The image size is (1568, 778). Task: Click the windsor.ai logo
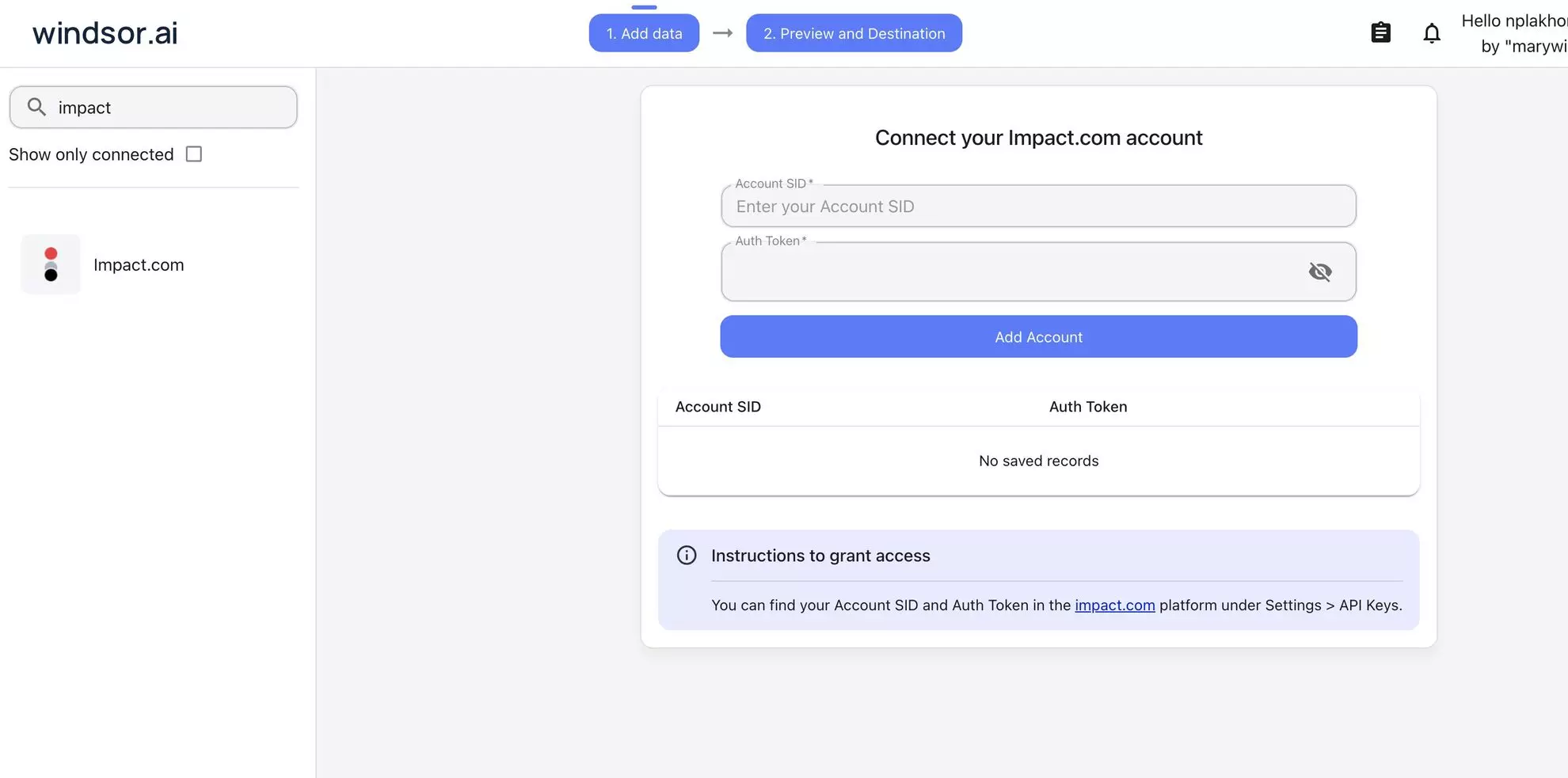[x=105, y=32]
